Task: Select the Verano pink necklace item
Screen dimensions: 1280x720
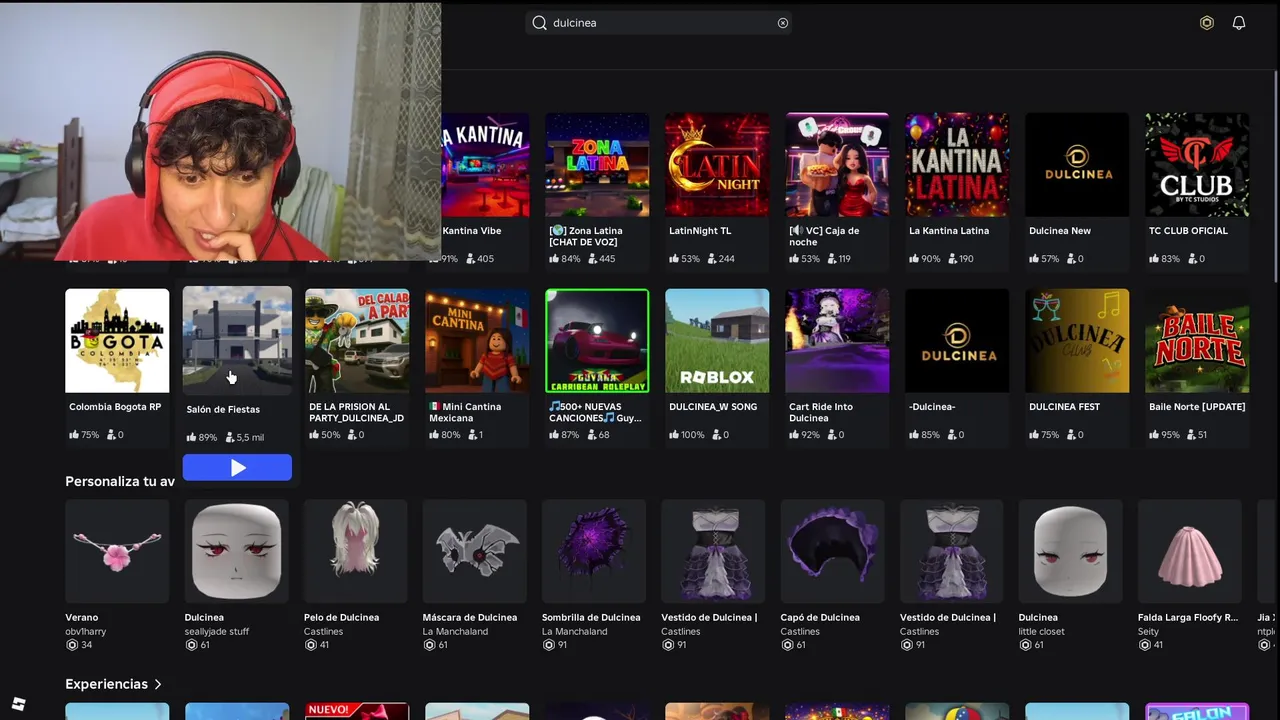Action: 117,551
